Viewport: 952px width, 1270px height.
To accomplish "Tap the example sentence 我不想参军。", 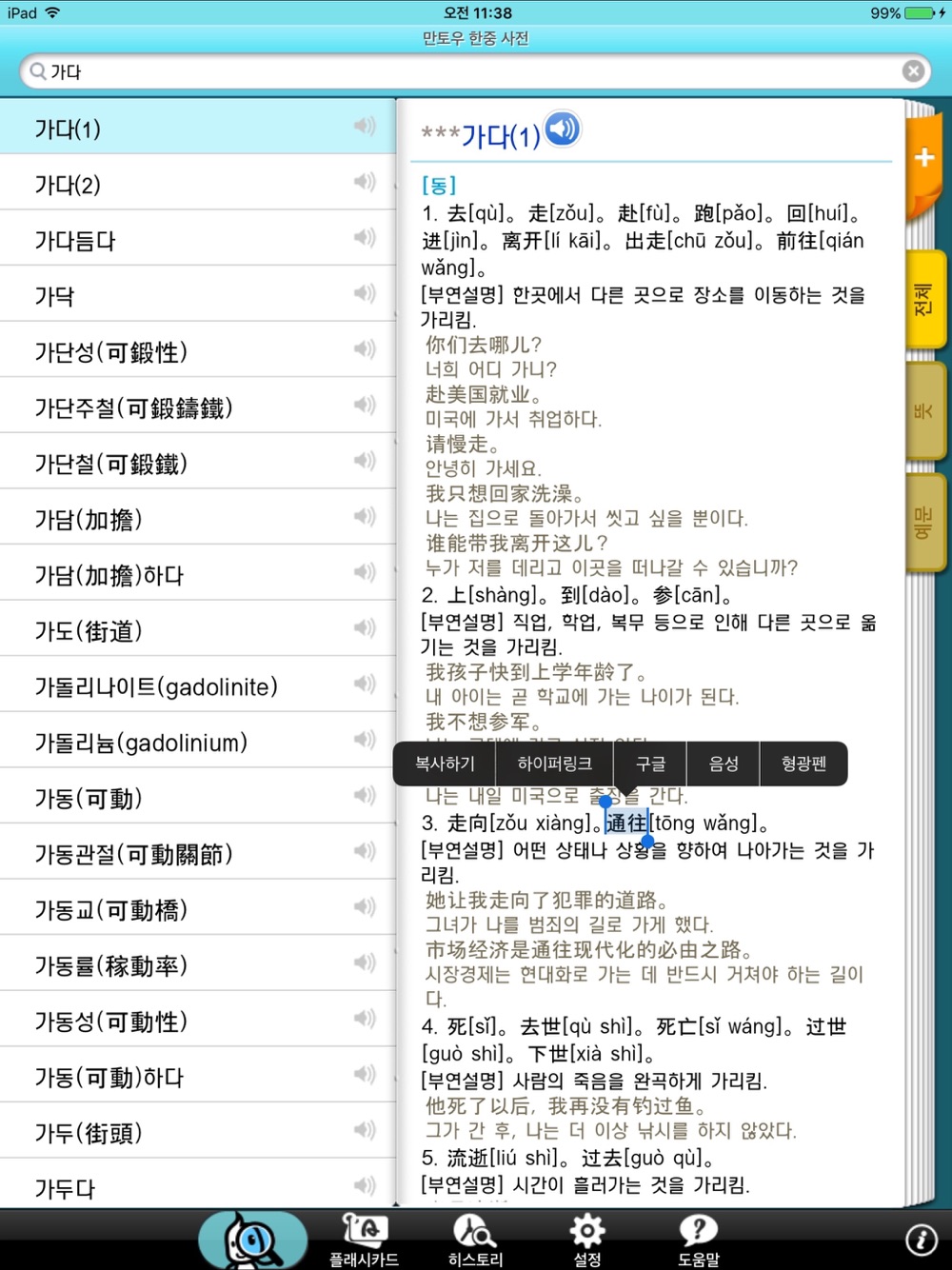I will pyautogui.click(x=484, y=722).
